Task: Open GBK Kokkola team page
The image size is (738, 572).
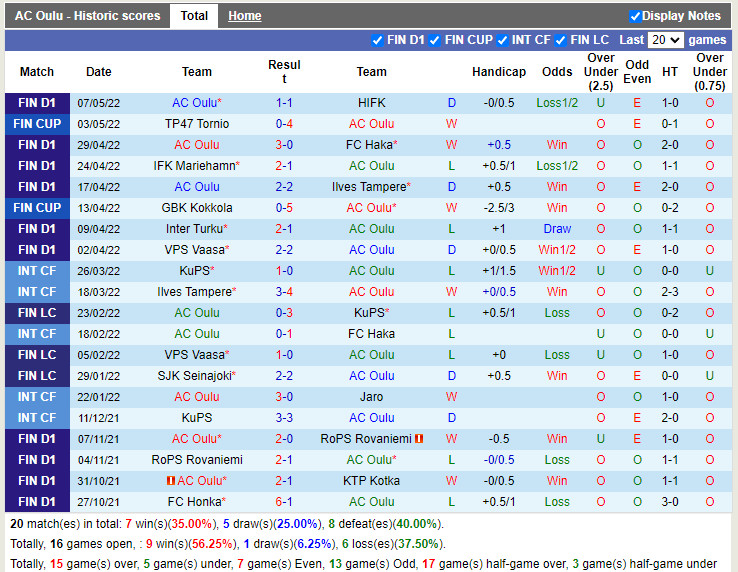Action: 197,208
